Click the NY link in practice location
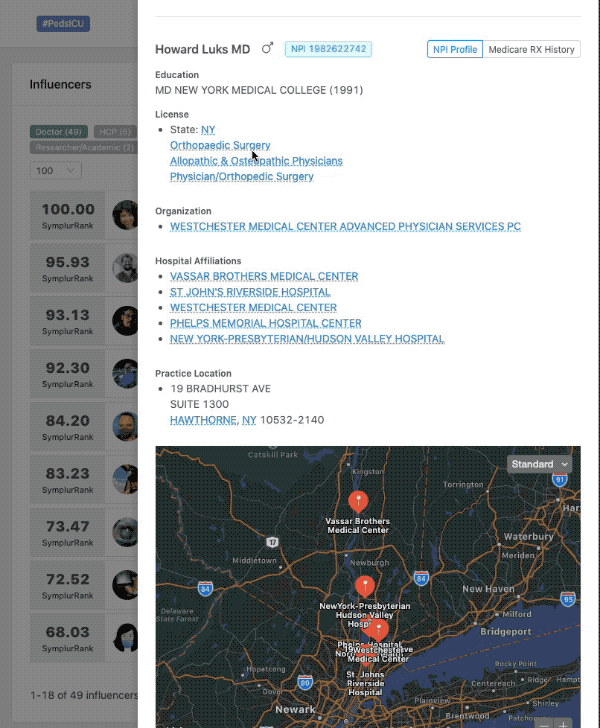 click(x=249, y=420)
